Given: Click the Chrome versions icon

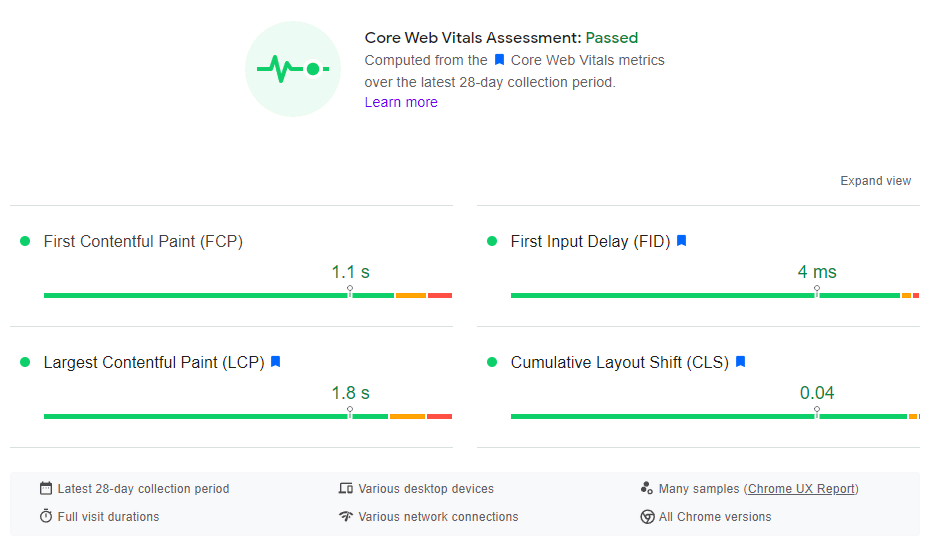Looking at the screenshot, I should [x=647, y=517].
